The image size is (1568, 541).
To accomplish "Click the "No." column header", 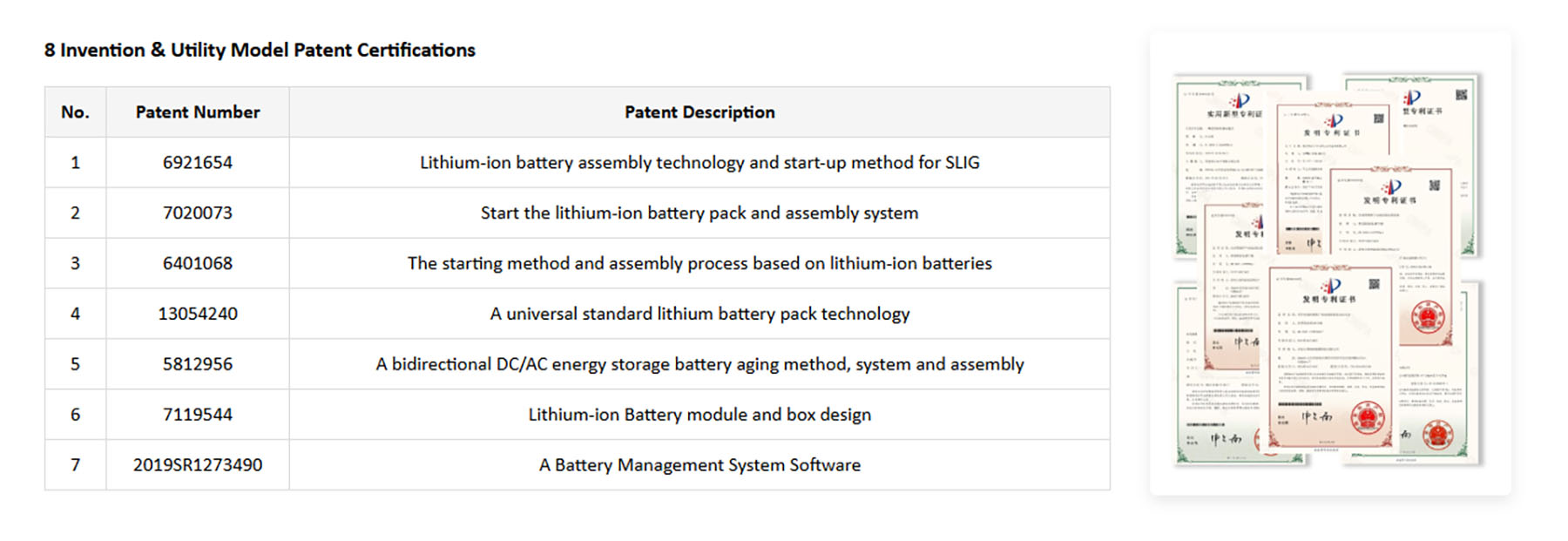I will (x=75, y=112).
